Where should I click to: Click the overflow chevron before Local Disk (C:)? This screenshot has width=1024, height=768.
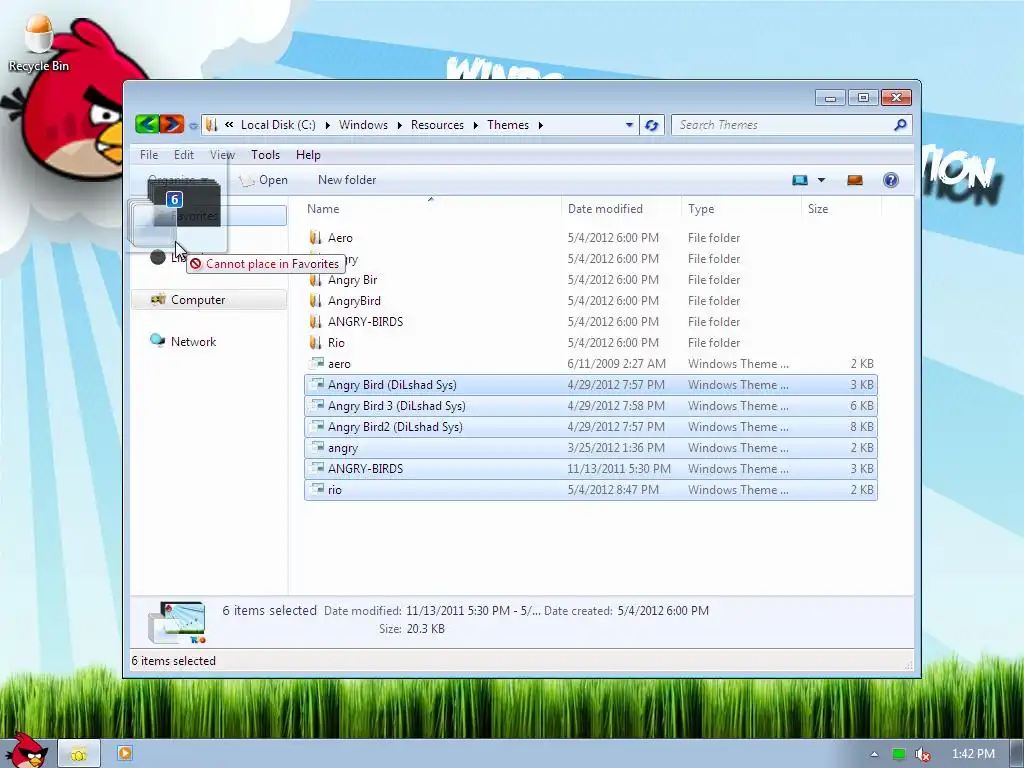coord(229,125)
